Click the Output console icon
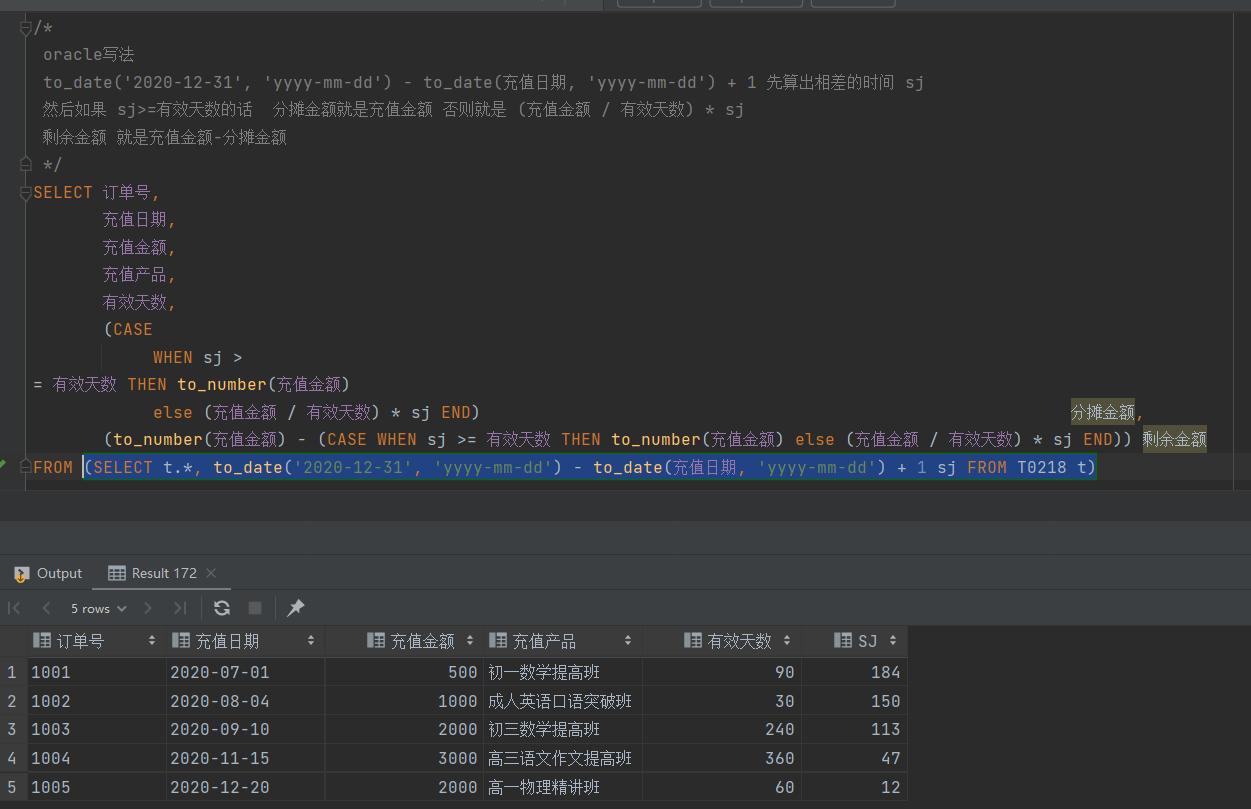 tap(21, 573)
